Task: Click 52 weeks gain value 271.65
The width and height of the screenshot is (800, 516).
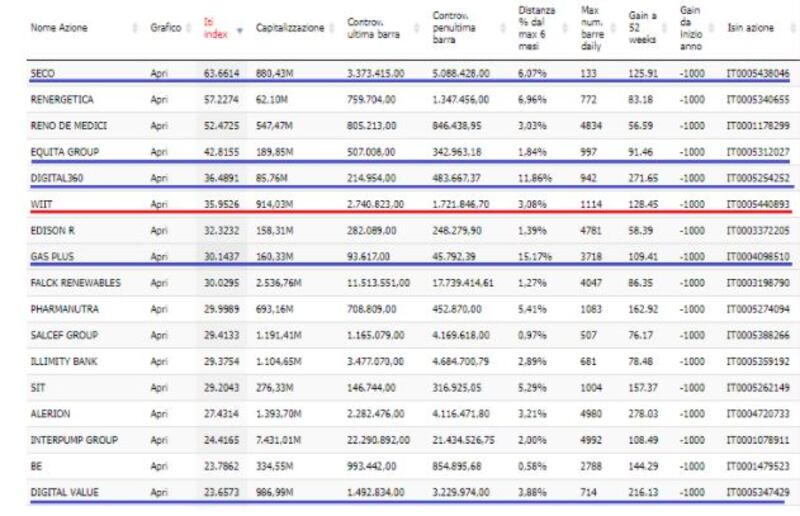Action: pos(643,178)
